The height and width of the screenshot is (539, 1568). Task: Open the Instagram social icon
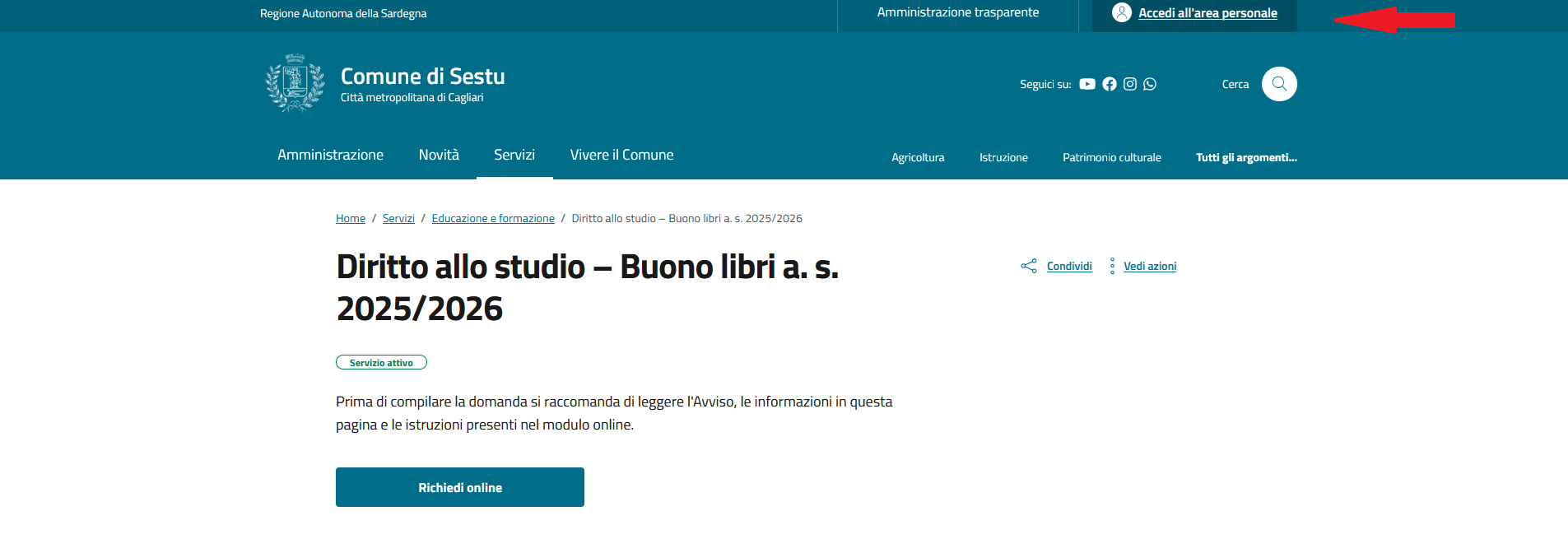point(1130,84)
